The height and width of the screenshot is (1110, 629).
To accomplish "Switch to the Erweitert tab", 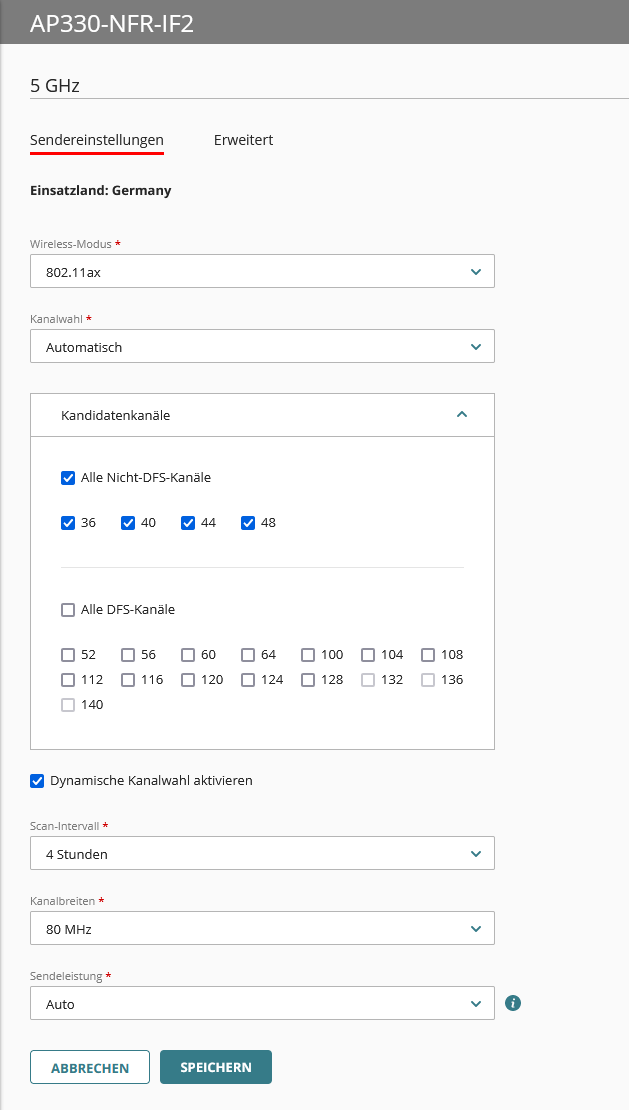I will coord(243,140).
